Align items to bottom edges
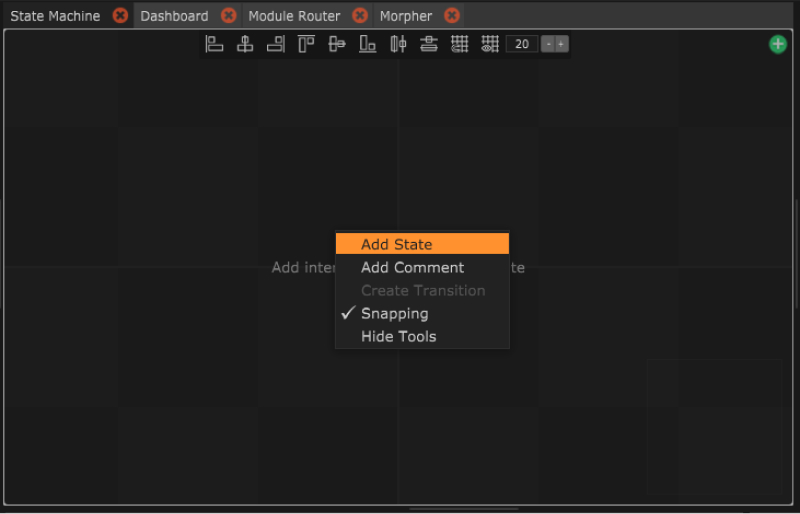This screenshot has height=514, width=800. pos(368,44)
